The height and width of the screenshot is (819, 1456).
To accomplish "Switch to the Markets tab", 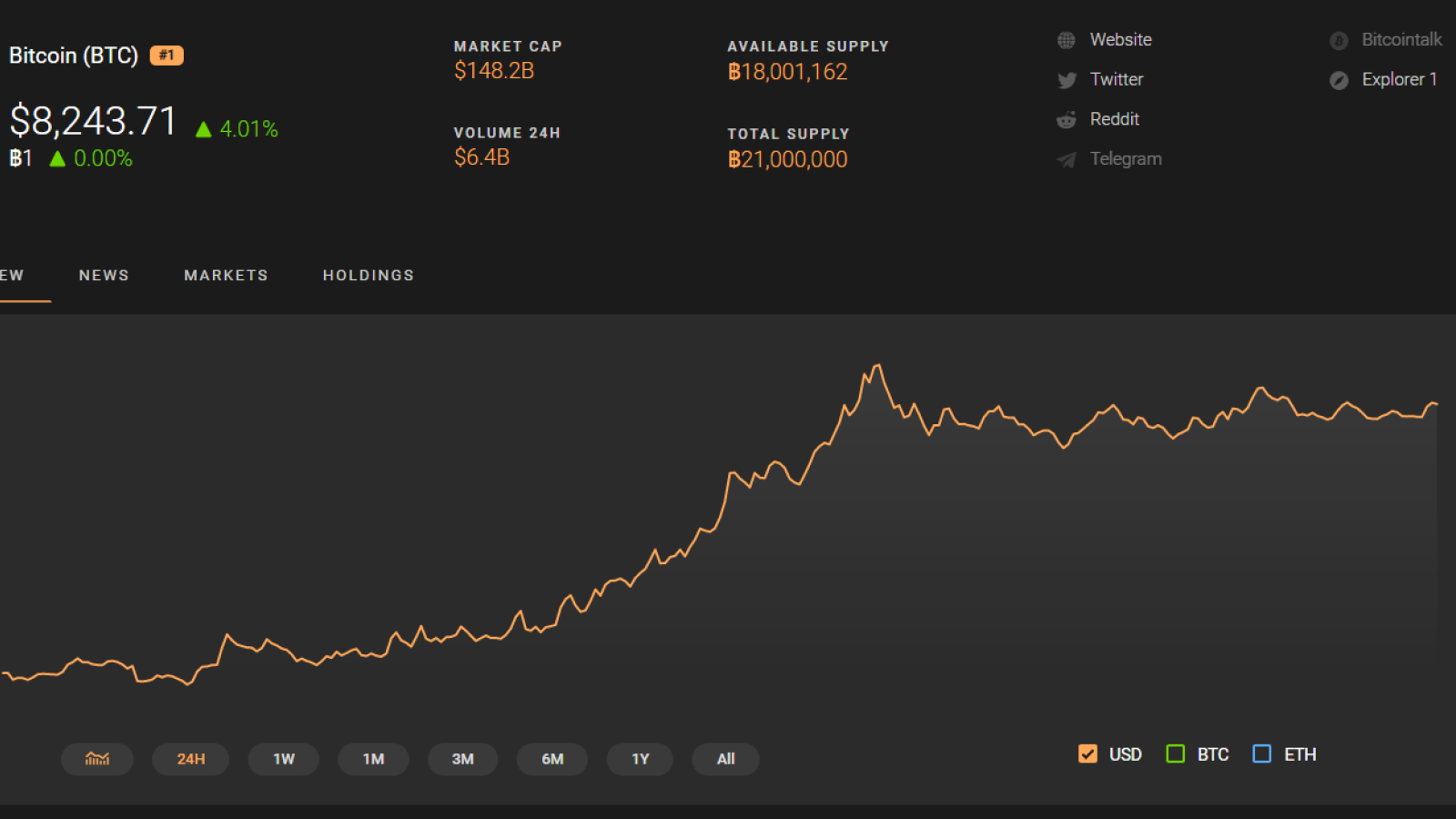I will [226, 275].
